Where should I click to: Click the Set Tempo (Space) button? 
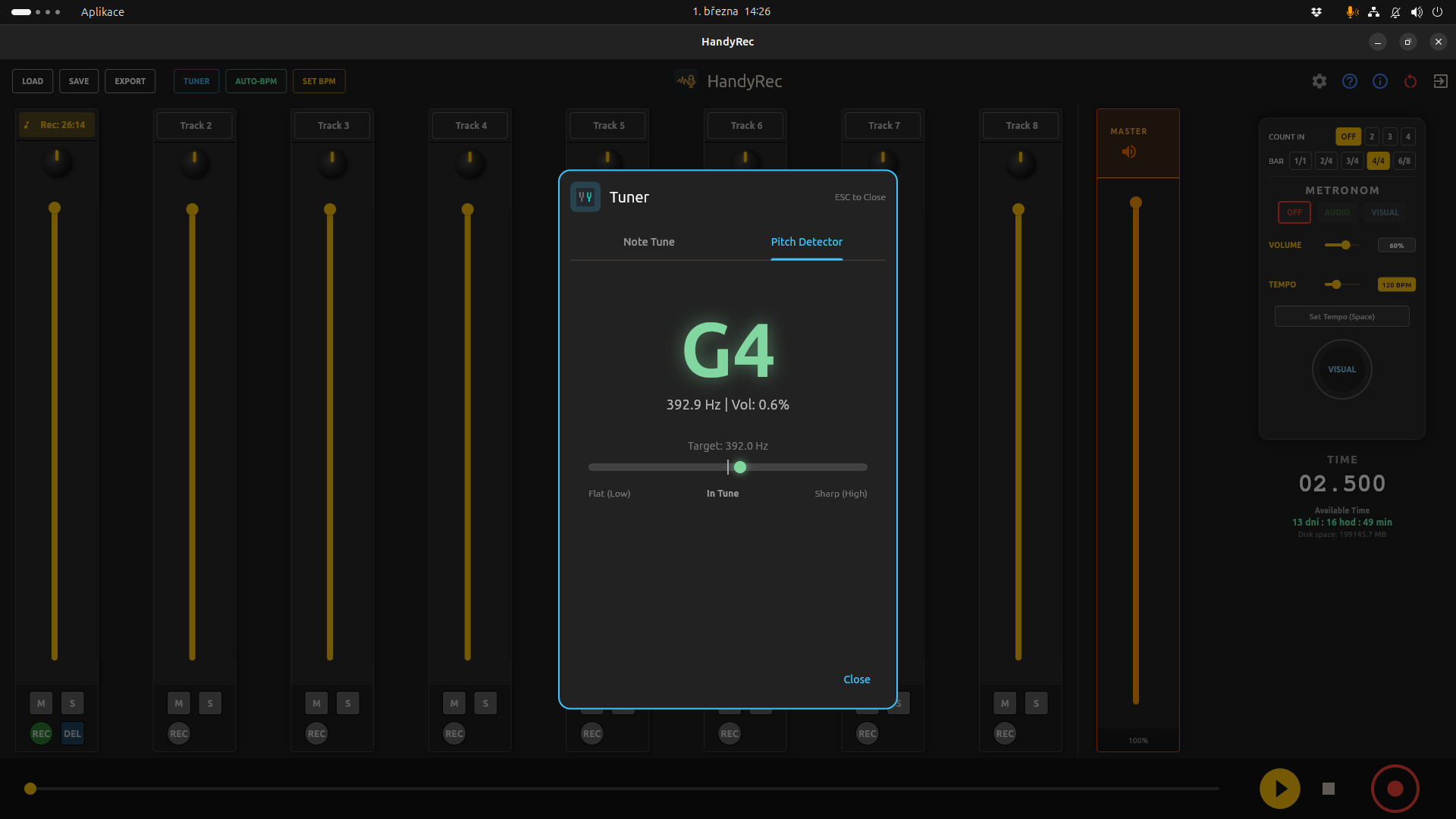click(1341, 316)
